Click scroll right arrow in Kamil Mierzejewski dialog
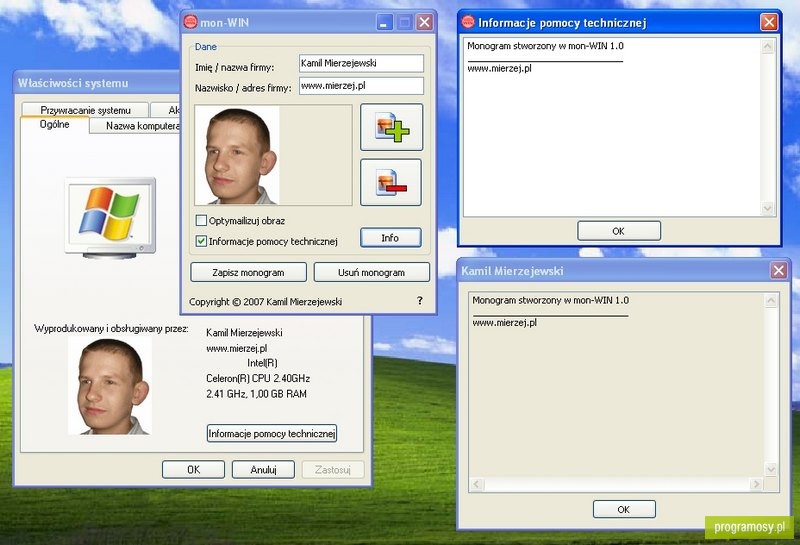Viewport: 800px width, 545px height. click(x=756, y=484)
